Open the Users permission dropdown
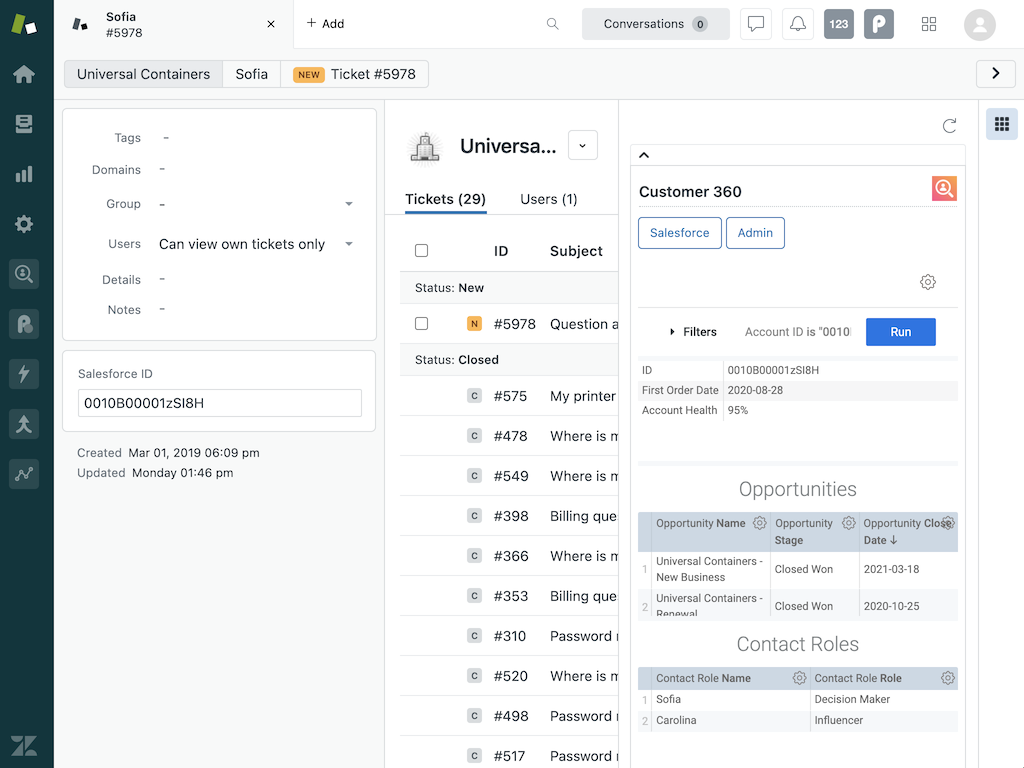This screenshot has width=1024, height=768. (349, 244)
